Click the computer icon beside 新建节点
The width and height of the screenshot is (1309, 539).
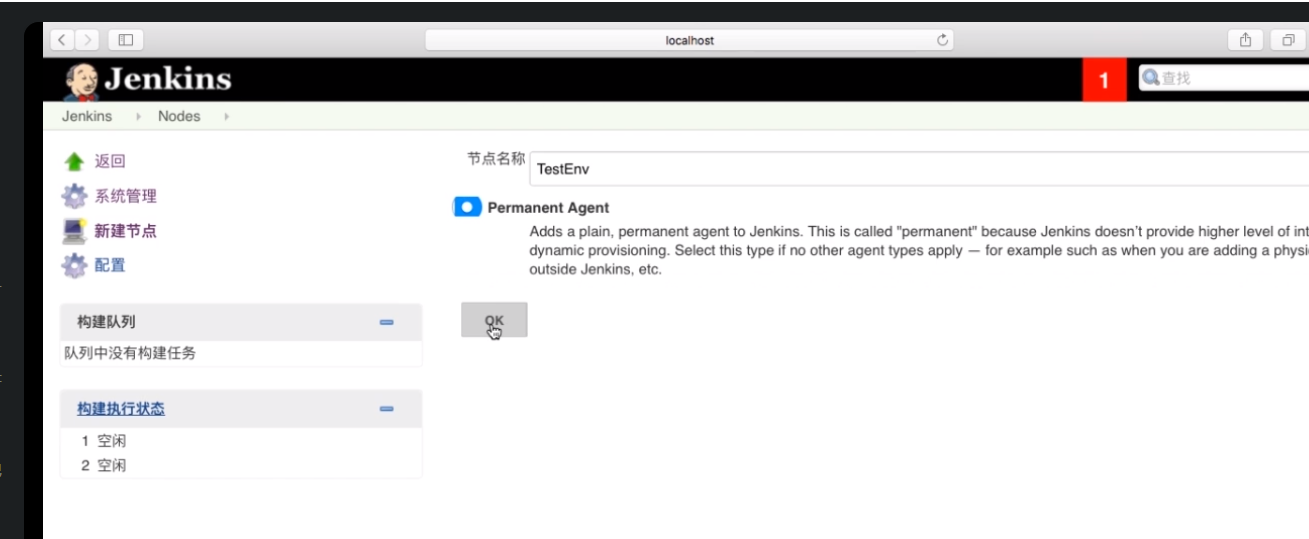pyautogui.click(x=74, y=231)
